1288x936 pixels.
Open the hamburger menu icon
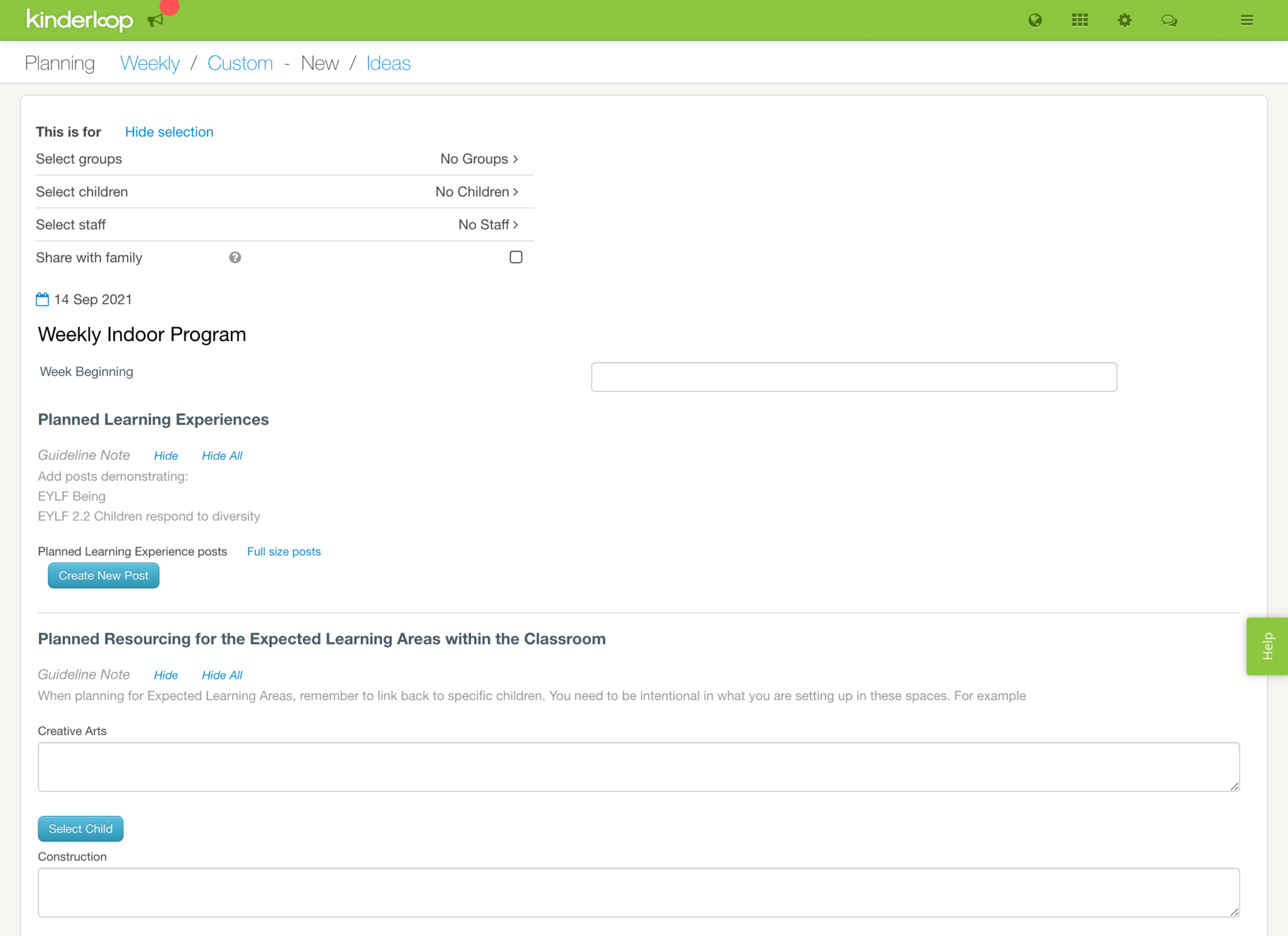tap(1246, 20)
